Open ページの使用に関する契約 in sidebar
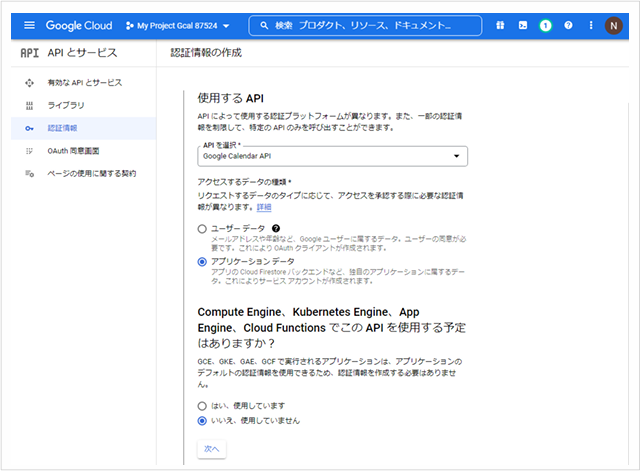 [x=84, y=173]
